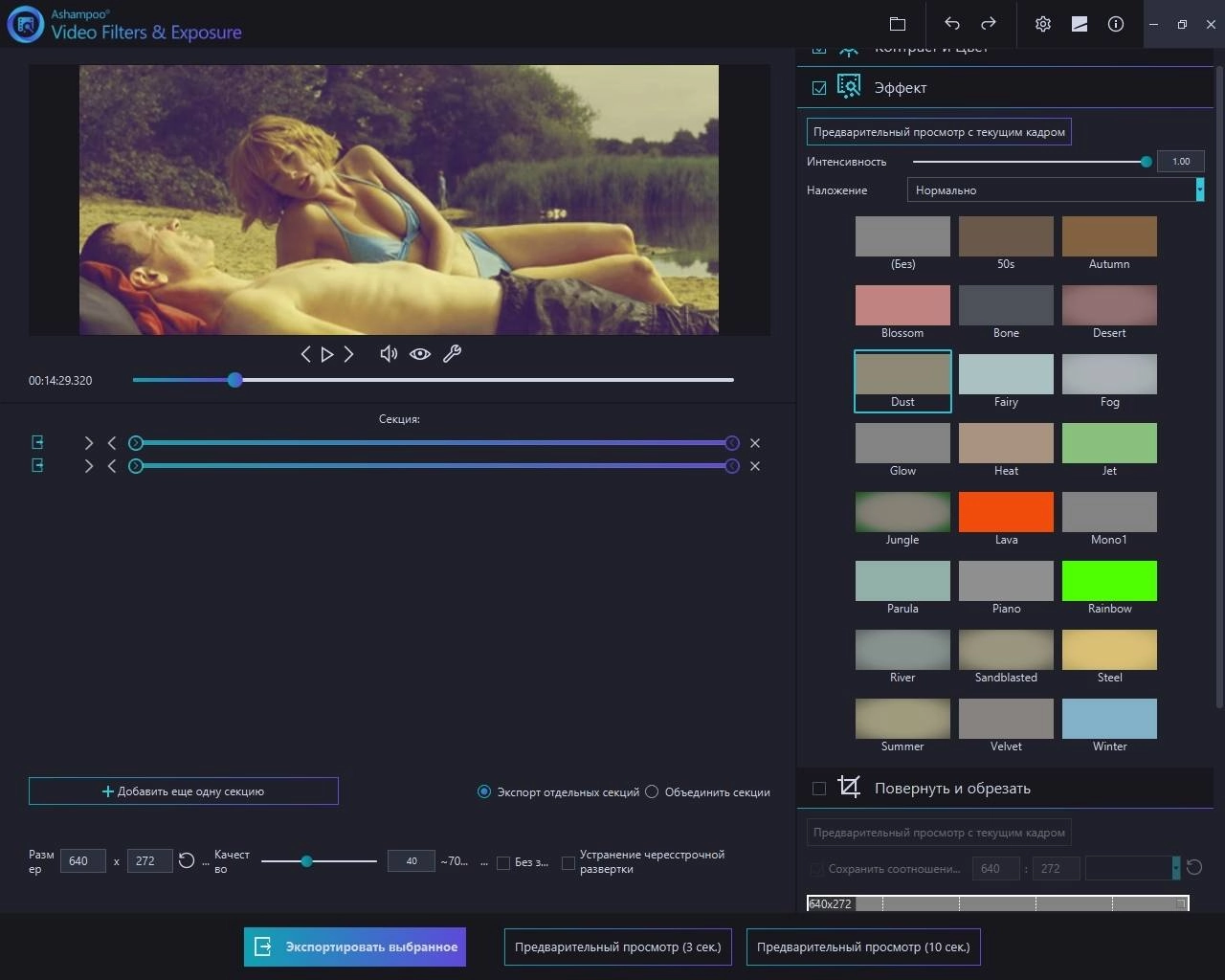Toggle the Эффект checkbox
The height and width of the screenshot is (980, 1225).
[819, 88]
